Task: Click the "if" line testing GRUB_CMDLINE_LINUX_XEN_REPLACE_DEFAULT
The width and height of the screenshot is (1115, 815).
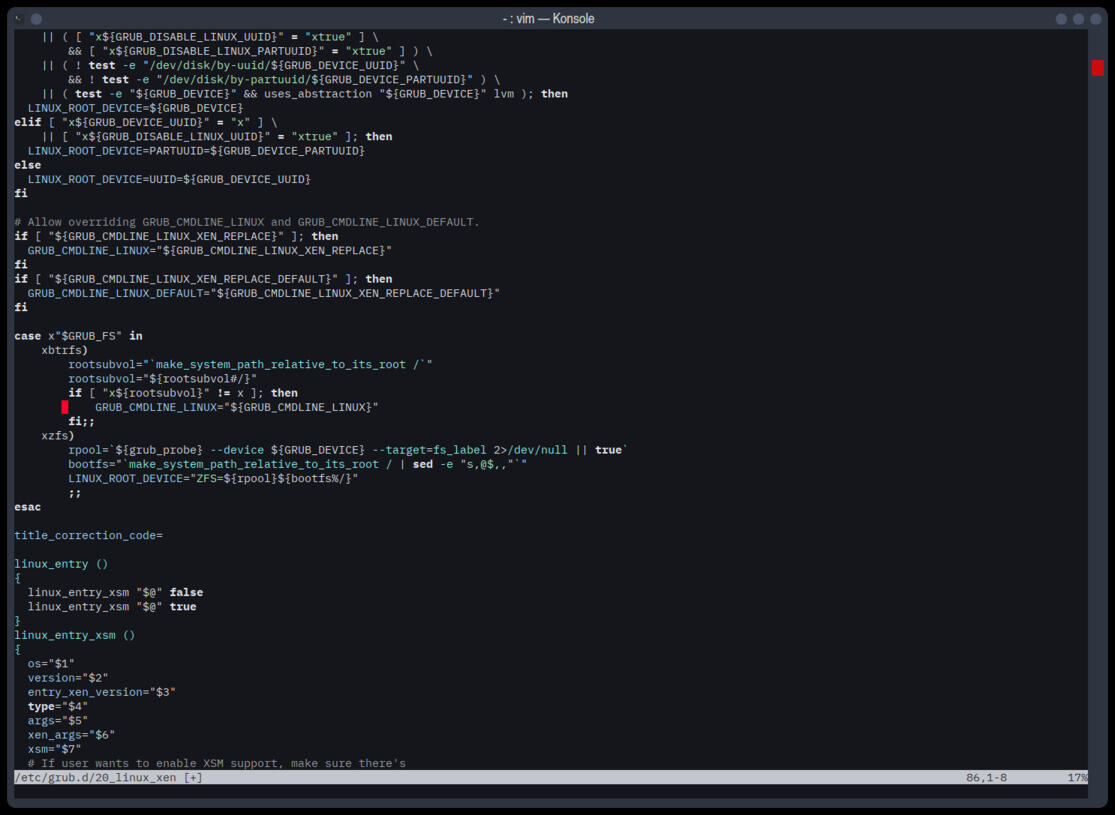Action: tap(203, 279)
